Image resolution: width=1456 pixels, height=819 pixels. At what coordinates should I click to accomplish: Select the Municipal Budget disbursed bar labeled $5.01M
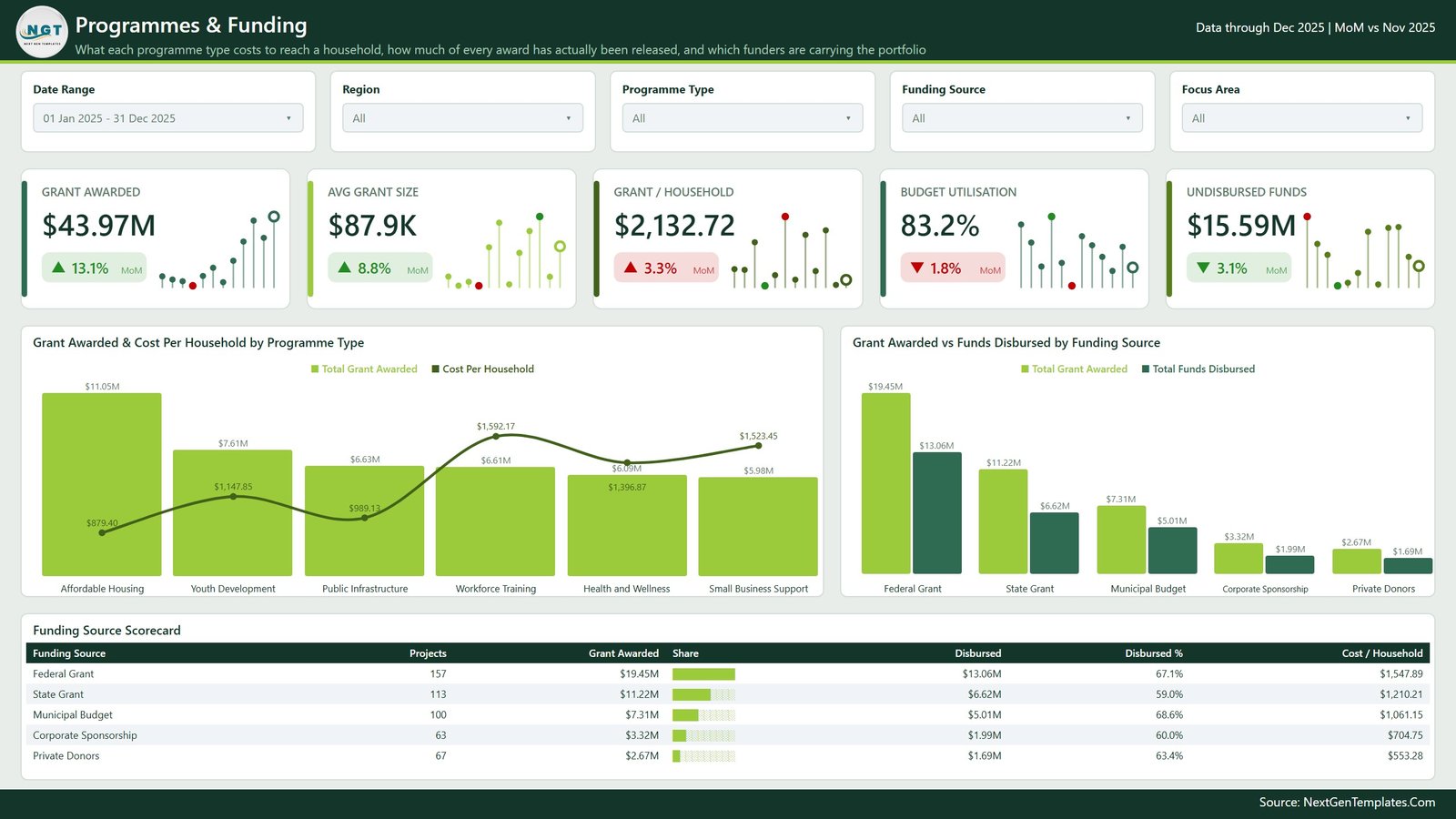[1173, 551]
